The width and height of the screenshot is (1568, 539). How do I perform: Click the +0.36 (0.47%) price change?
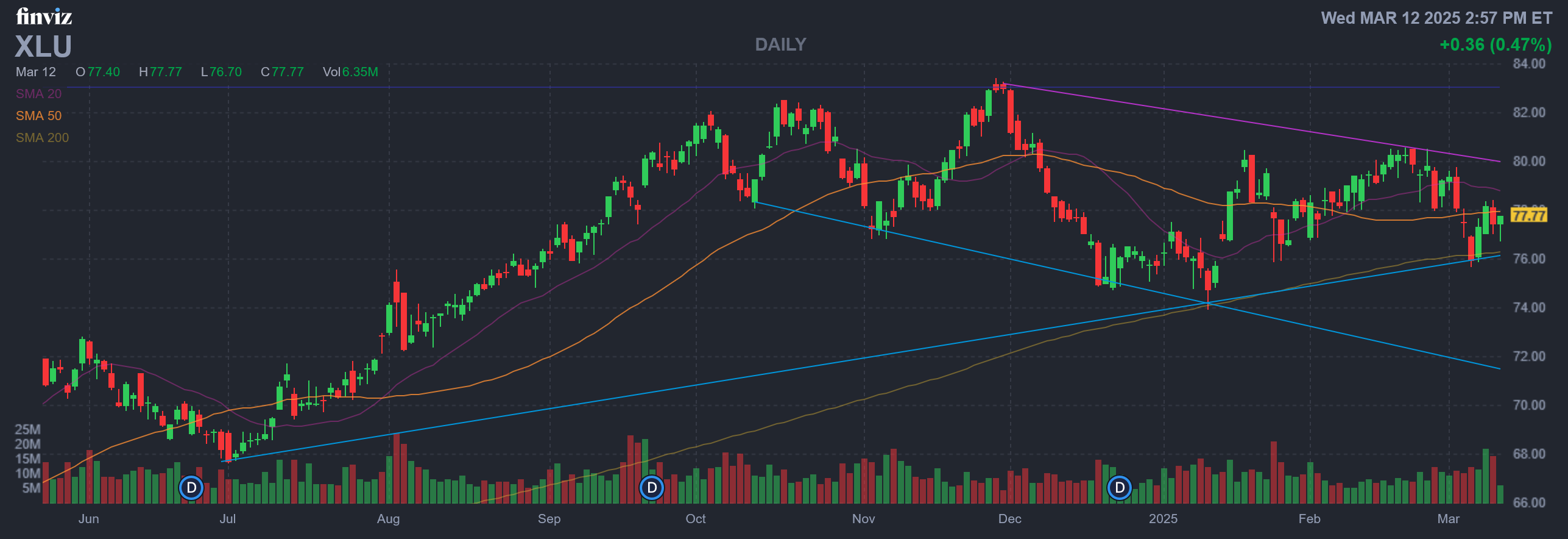tap(1496, 45)
